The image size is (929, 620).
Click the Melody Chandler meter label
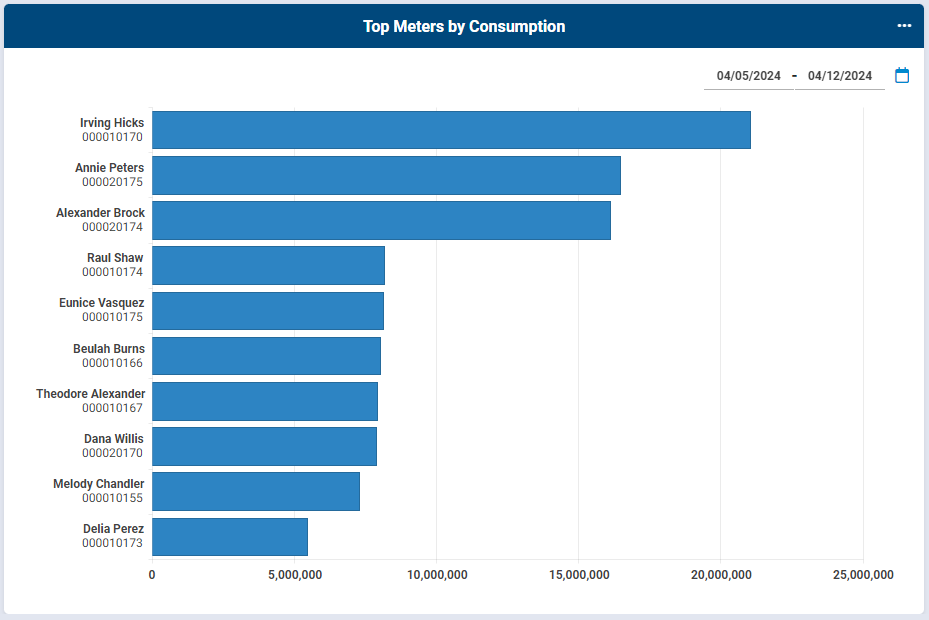coord(98,484)
